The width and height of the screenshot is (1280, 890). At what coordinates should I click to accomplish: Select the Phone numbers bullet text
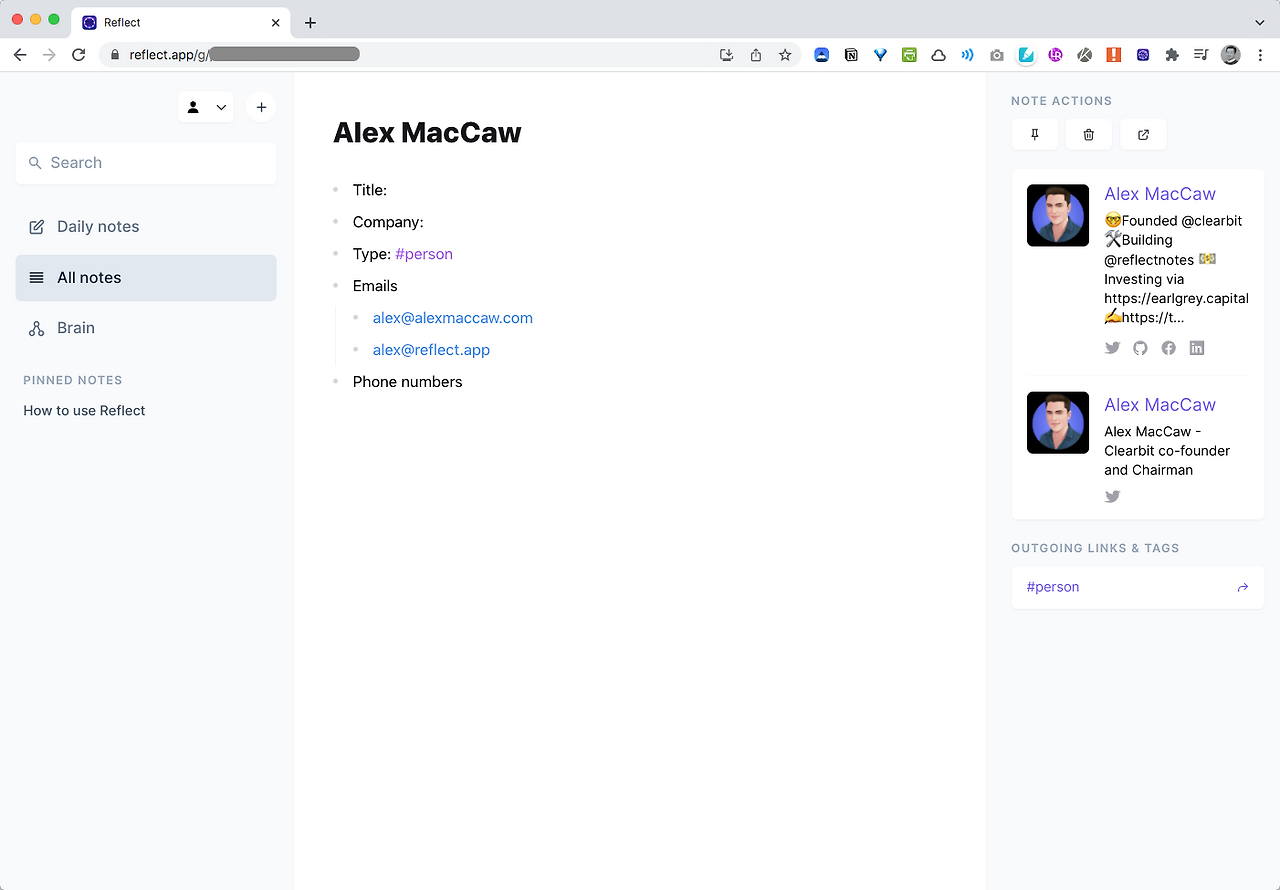408,382
